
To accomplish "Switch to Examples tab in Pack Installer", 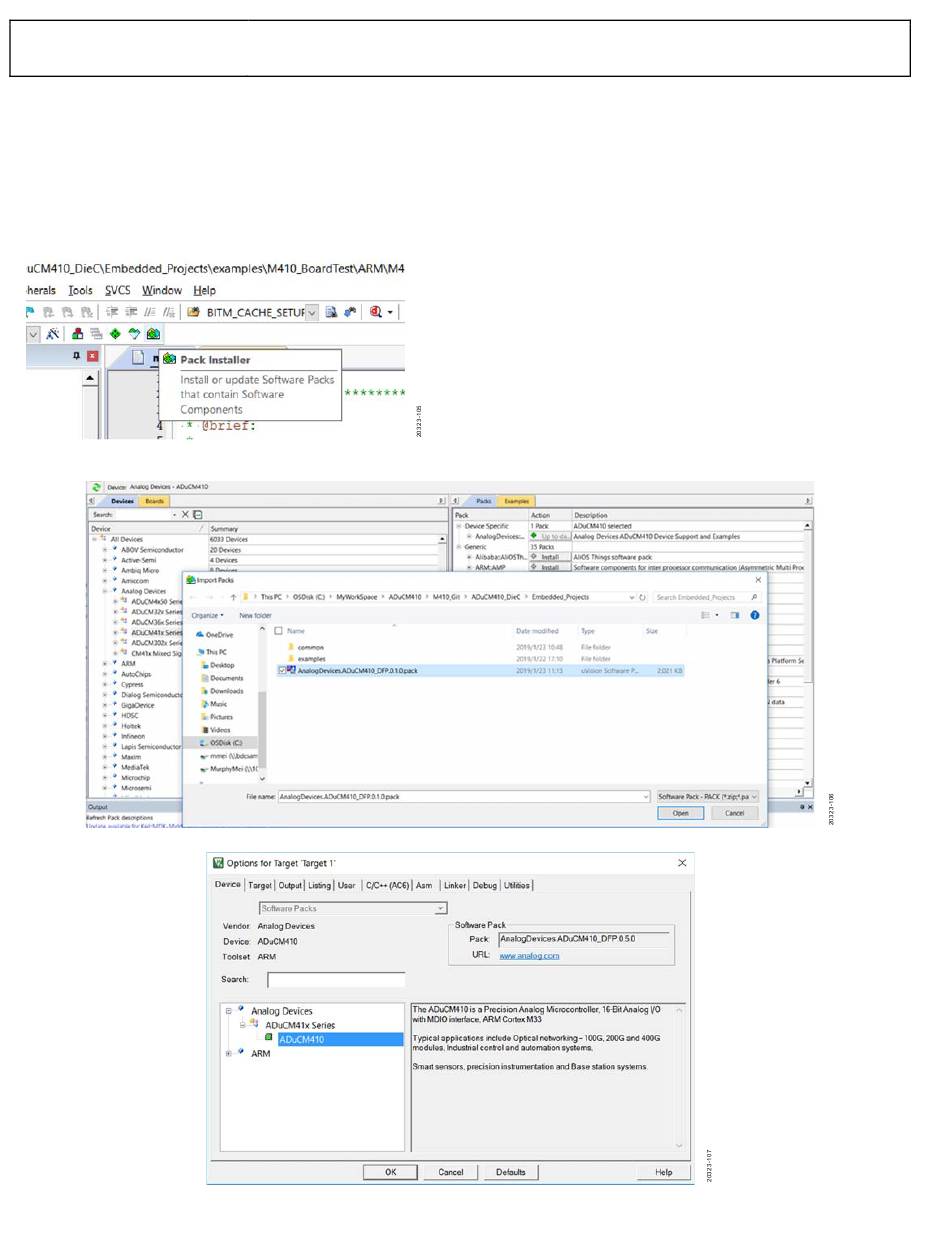I will [x=516, y=501].
